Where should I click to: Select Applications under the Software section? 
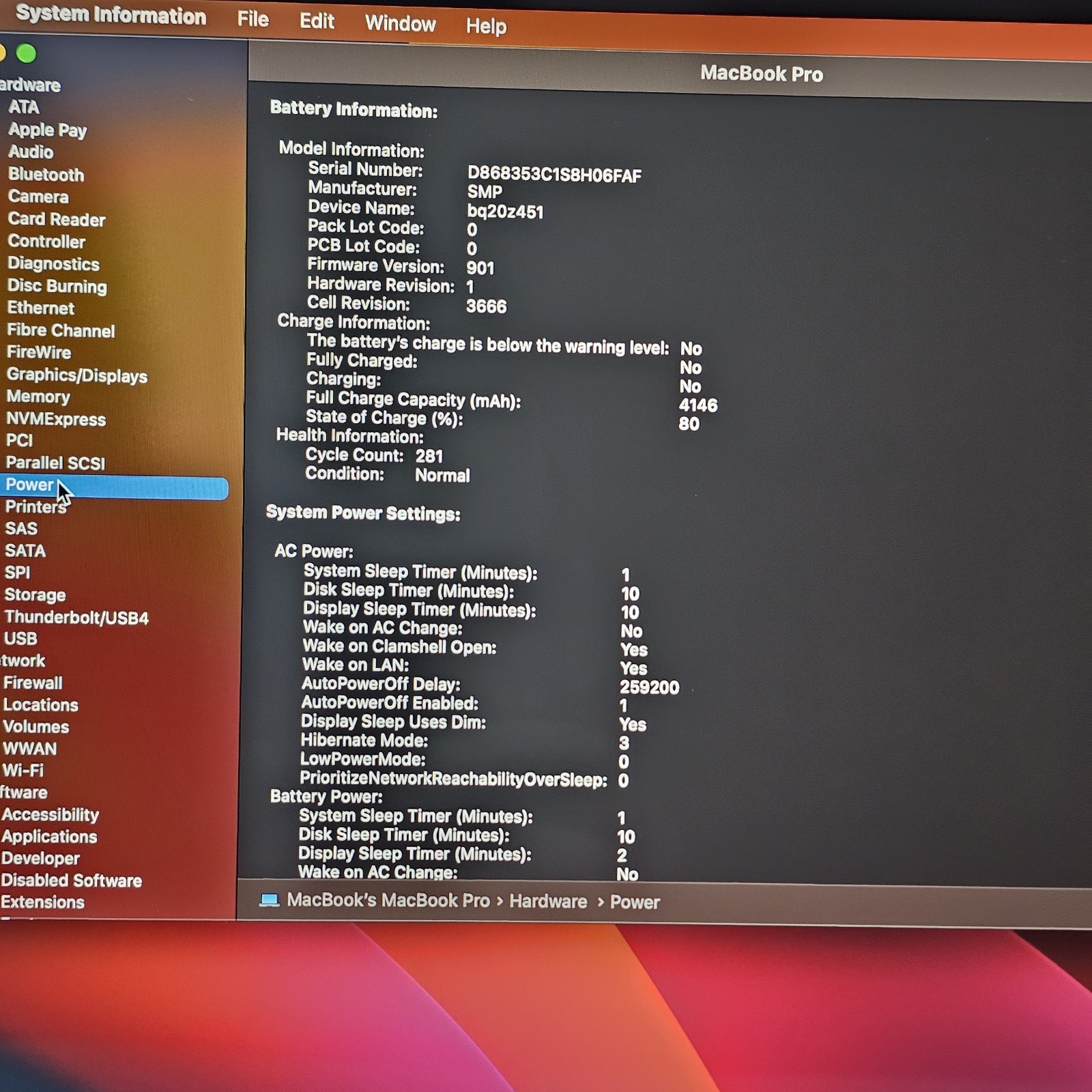[49, 836]
